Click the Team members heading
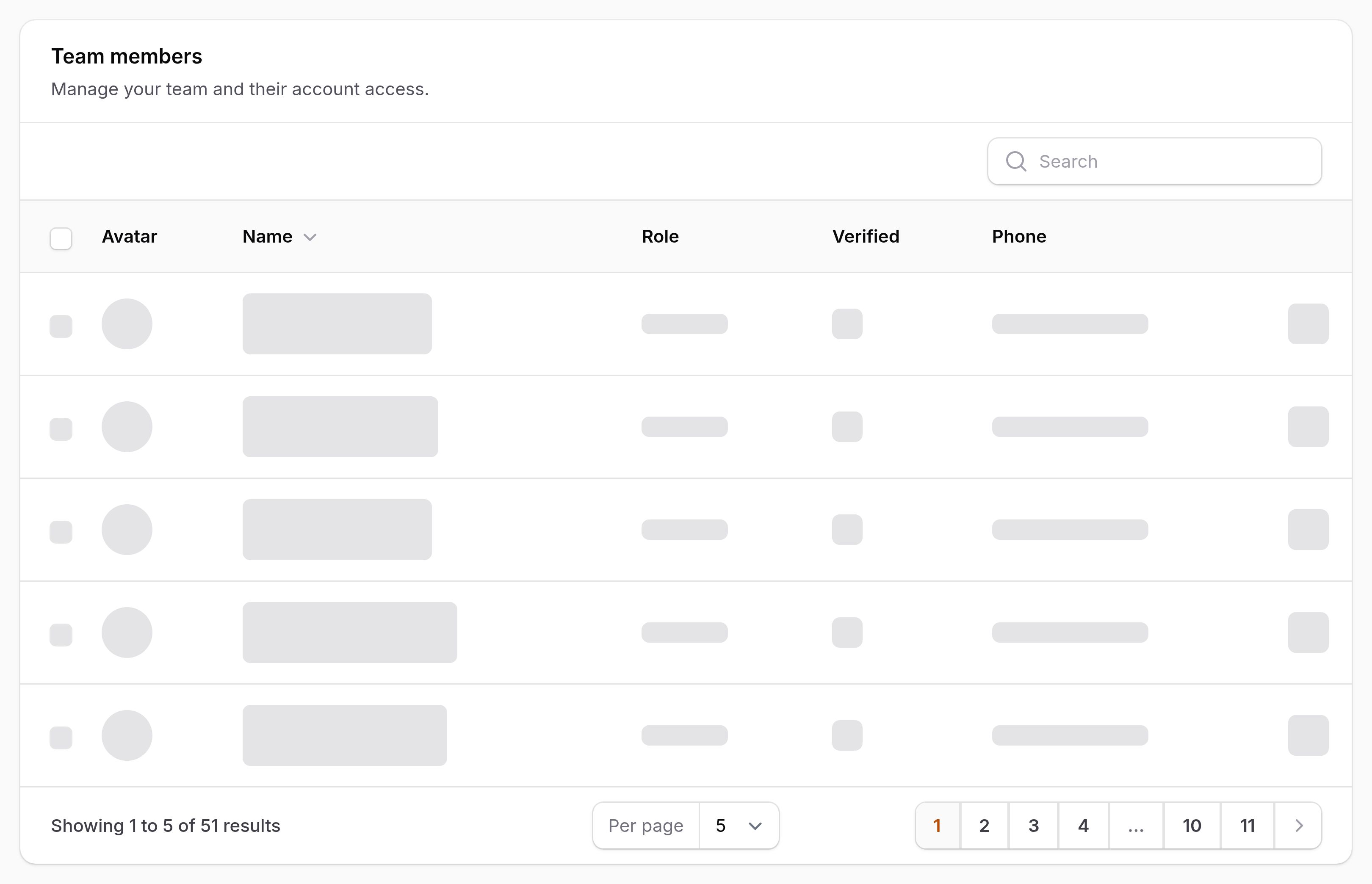 click(126, 56)
